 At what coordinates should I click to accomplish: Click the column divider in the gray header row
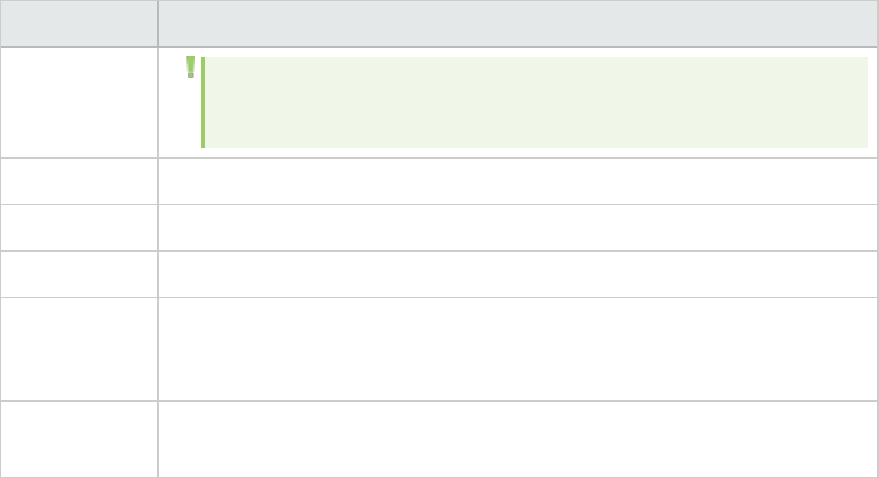click(158, 24)
